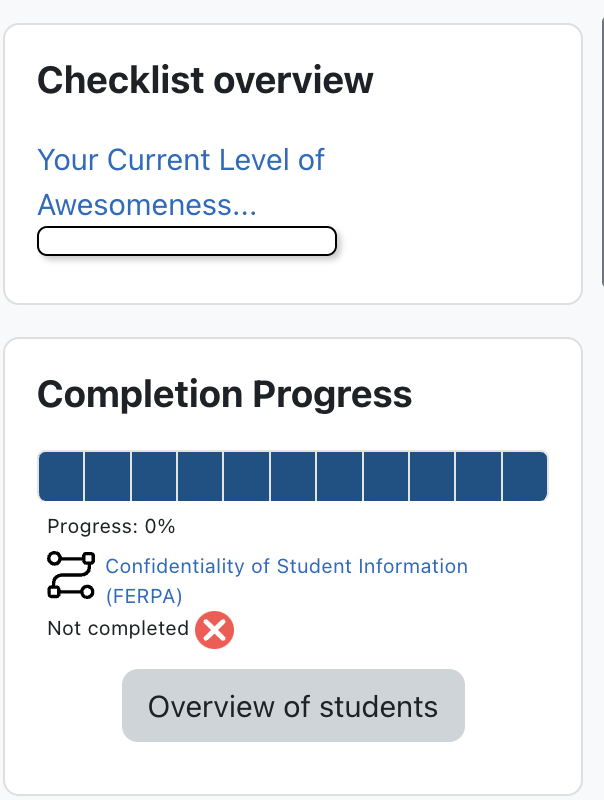604x800 pixels.
Task: Click the empty checklist progress bar
Action: point(186,241)
